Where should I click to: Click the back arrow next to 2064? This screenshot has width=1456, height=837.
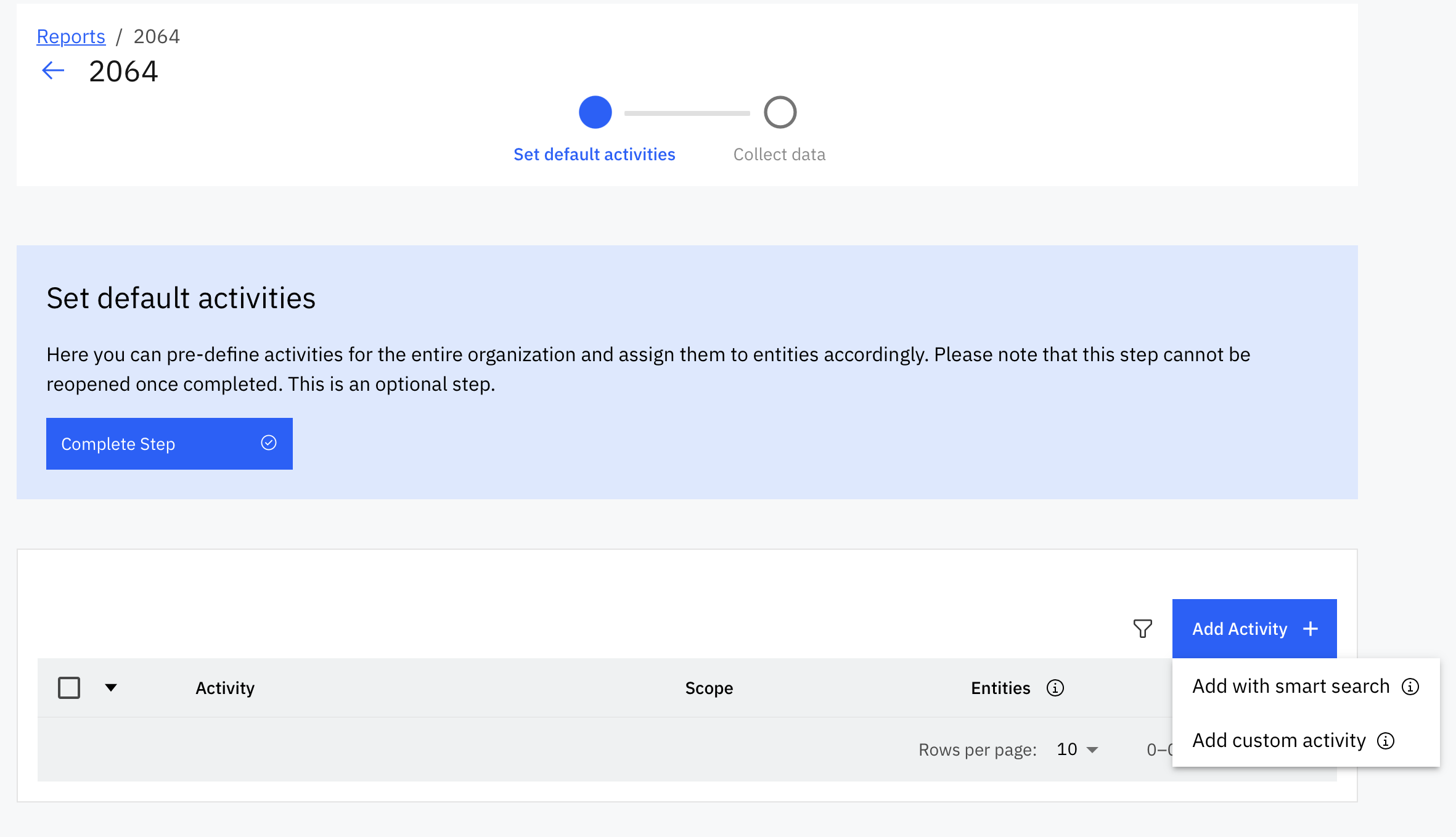point(53,71)
